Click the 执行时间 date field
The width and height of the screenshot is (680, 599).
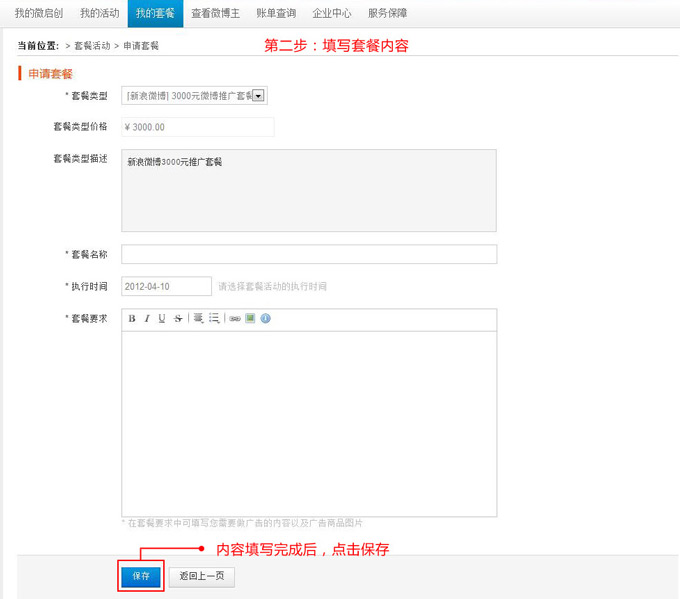pos(166,286)
